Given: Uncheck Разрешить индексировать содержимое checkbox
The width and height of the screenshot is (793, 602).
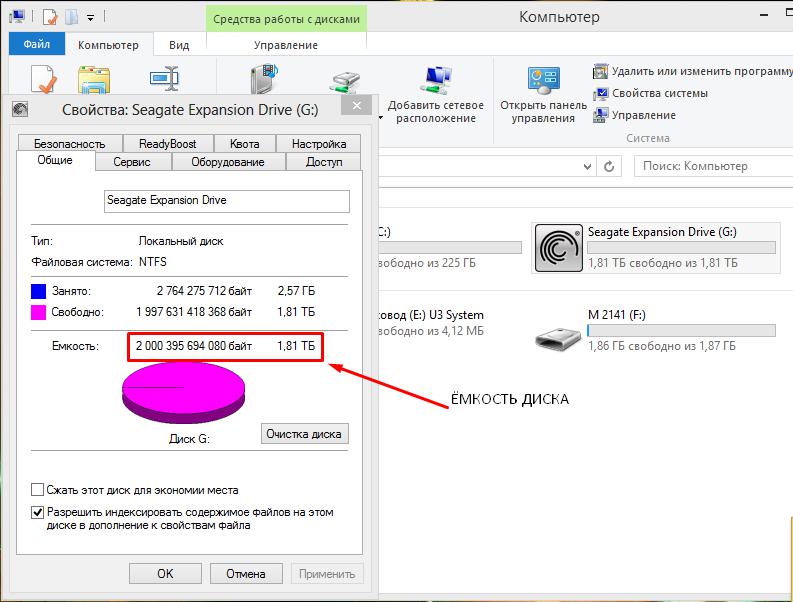Looking at the screenshot, I should [37, 512].
